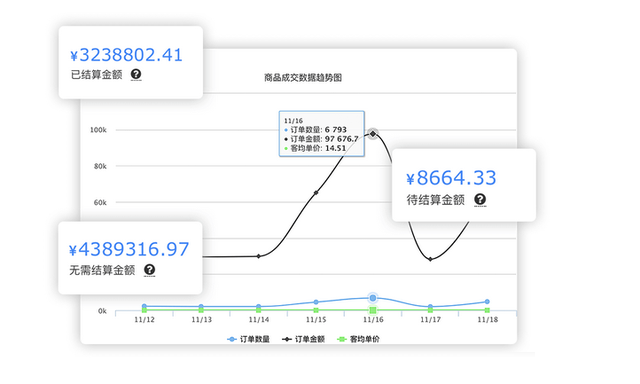Click help icon beside 已结算金额
Image resolution: width=640 pixels, height=384 pixels.
tap(136, 74)
